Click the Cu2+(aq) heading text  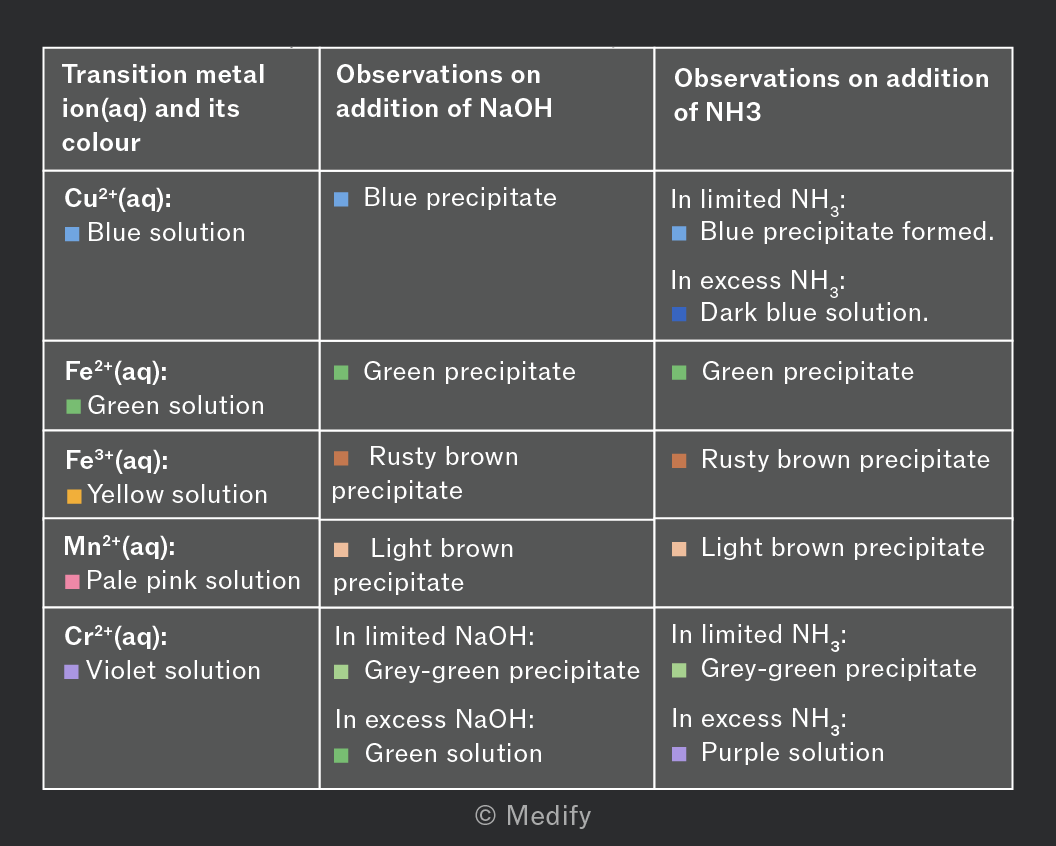pyautogui.click(x=118, y=198)
